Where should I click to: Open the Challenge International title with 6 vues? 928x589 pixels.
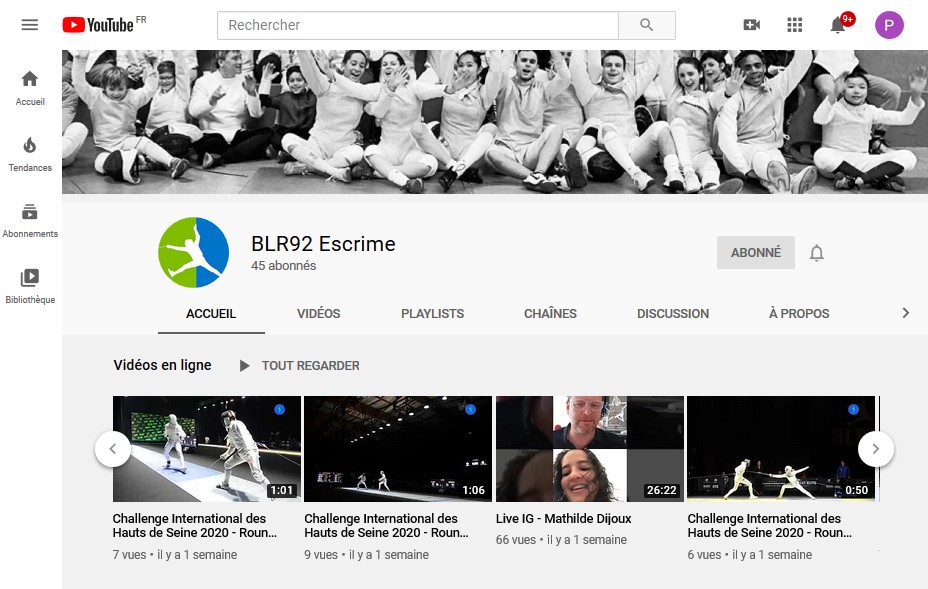[x=769, y=526]
